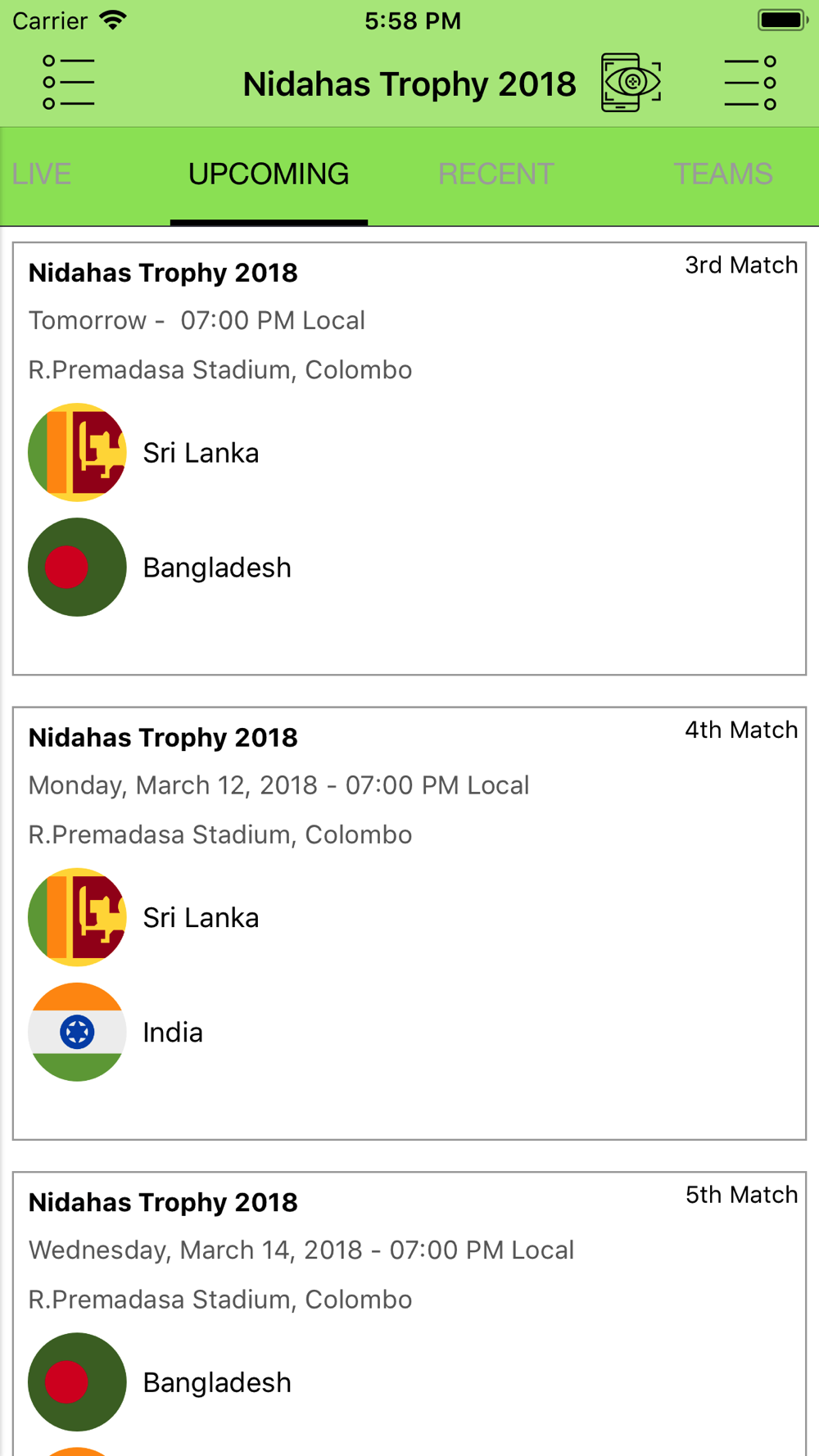
Task: Tap India flag in 4th Match
Action: coord(77,1032)
